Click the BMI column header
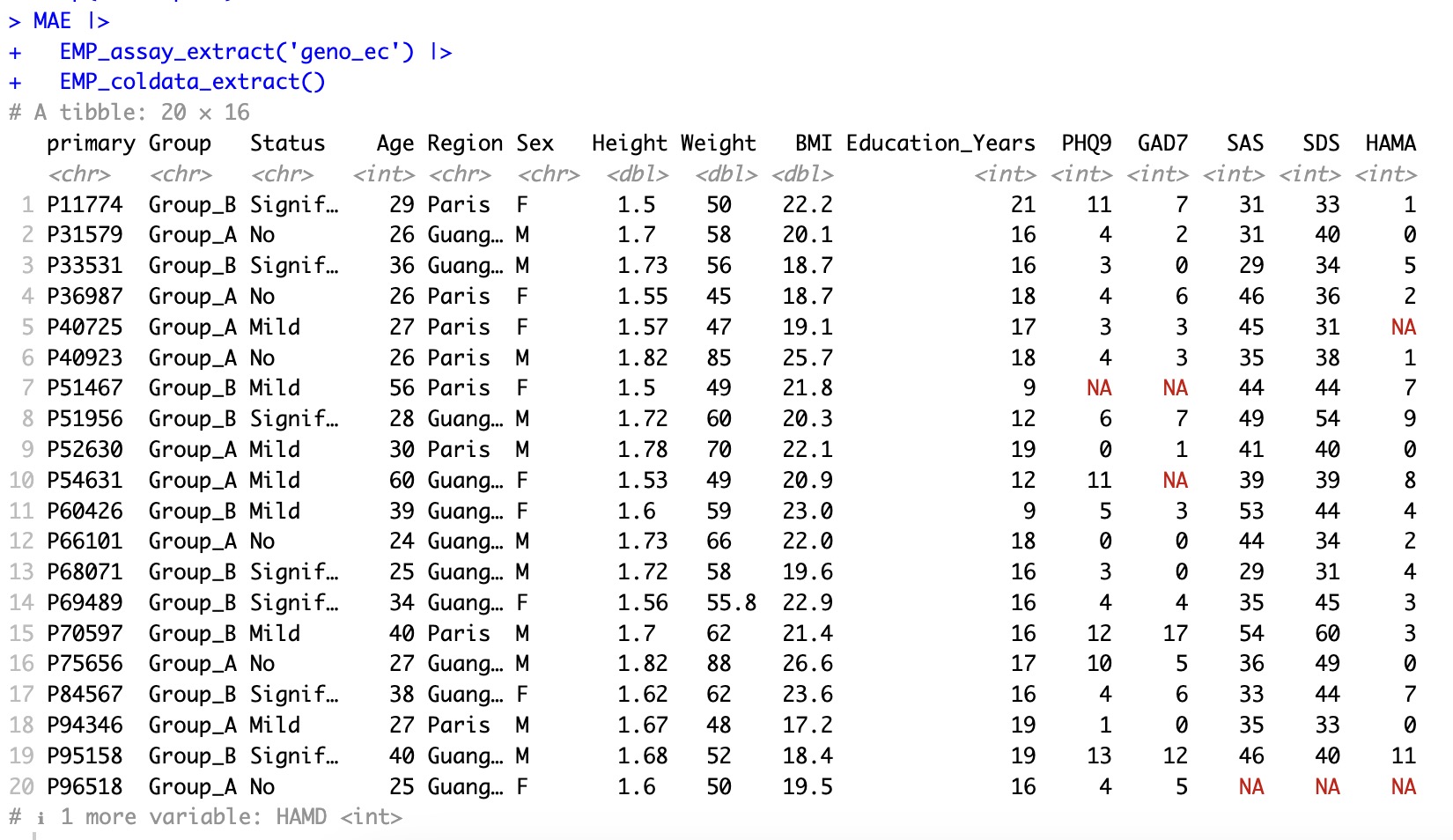The height and width of the screenshot is (840, 1453). [813, 143]
